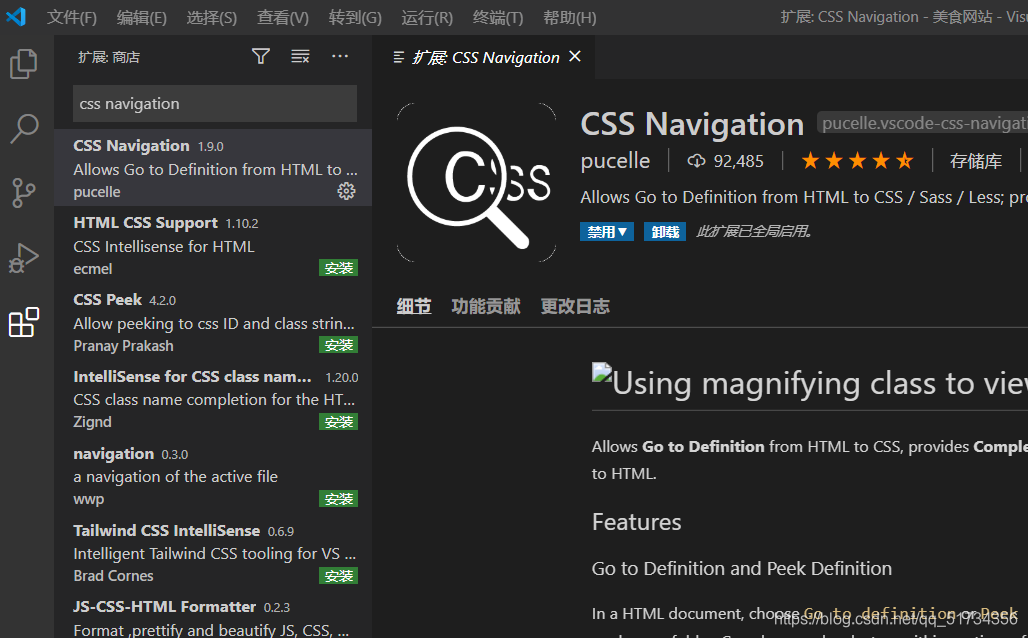Select the 扩展: CSS Navigation editor tab
Viewport: 1028px width, 638px height.
[x=485, y=57]
